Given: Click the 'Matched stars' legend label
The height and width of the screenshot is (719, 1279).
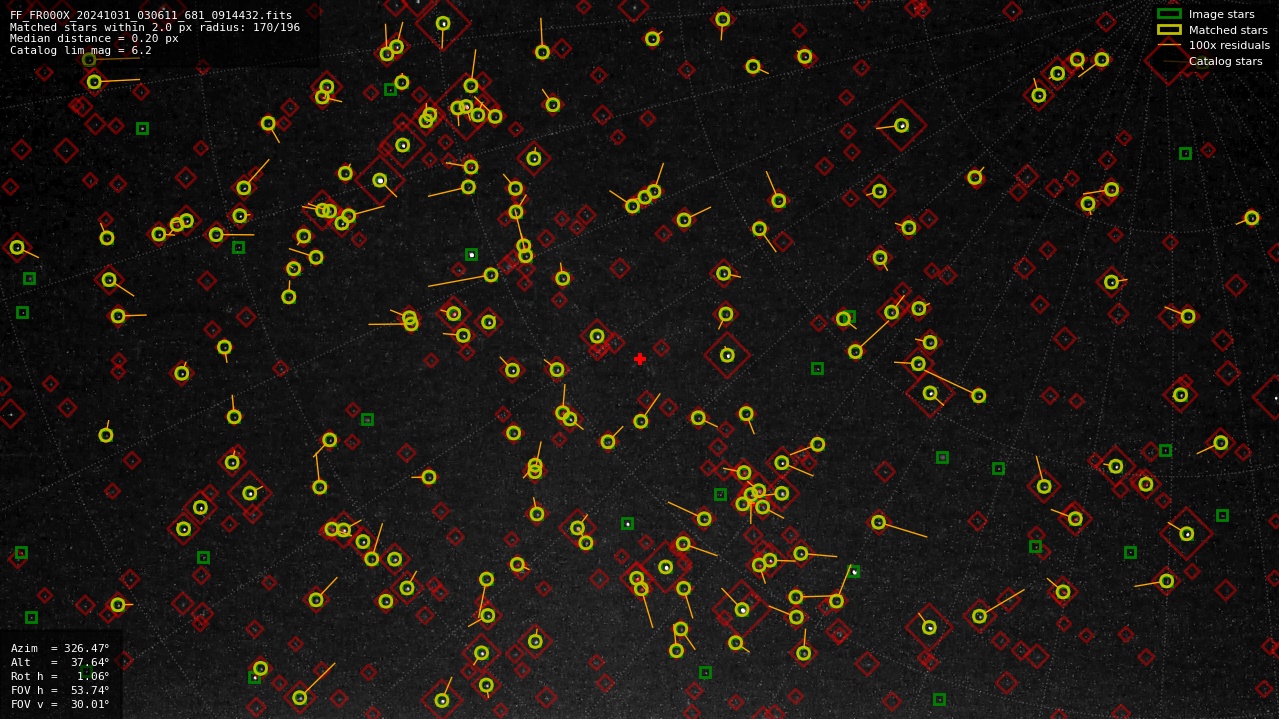Looking at the screenshot, I should pos(1228,30).
